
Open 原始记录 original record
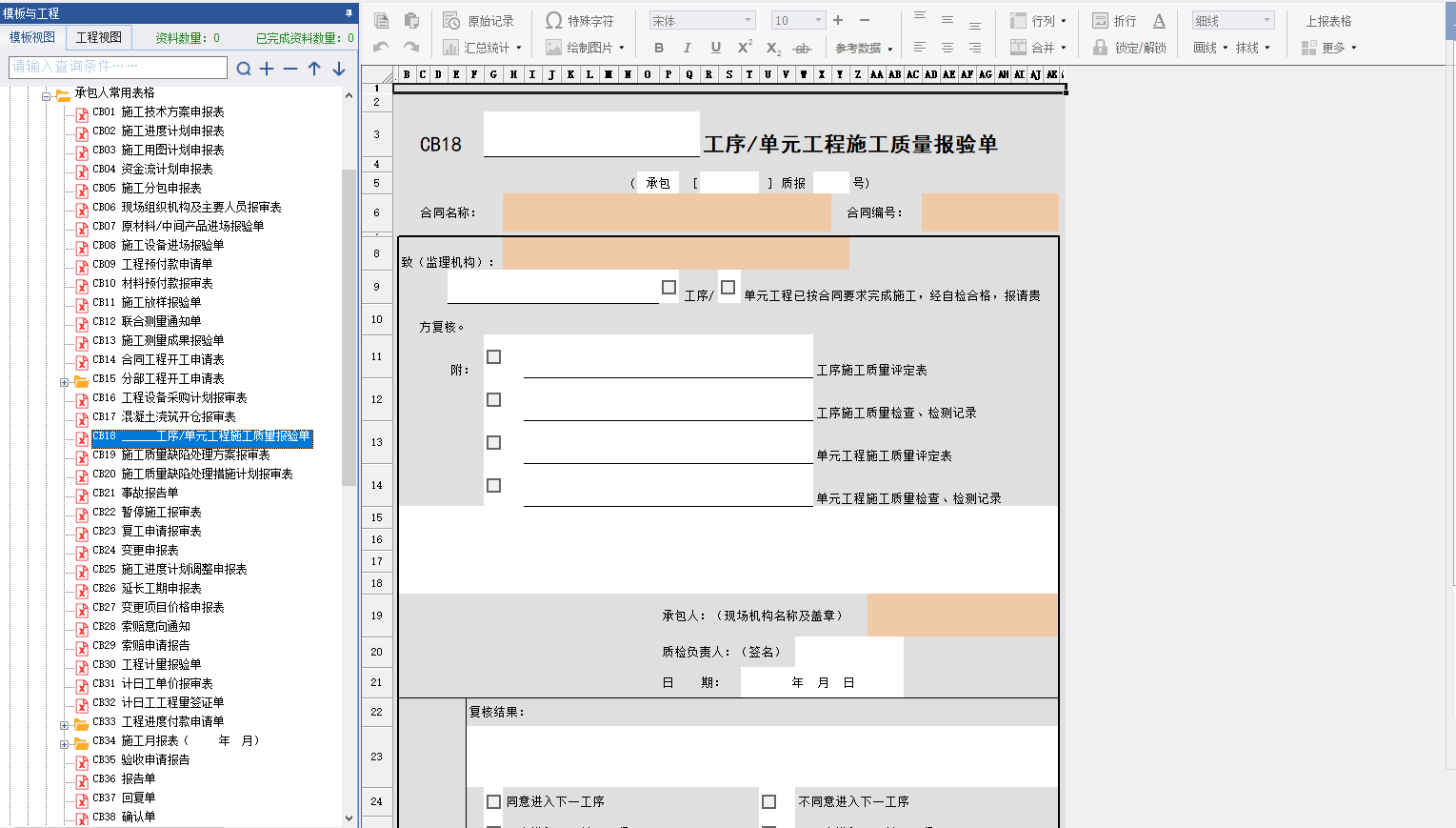tap(479, 21)
